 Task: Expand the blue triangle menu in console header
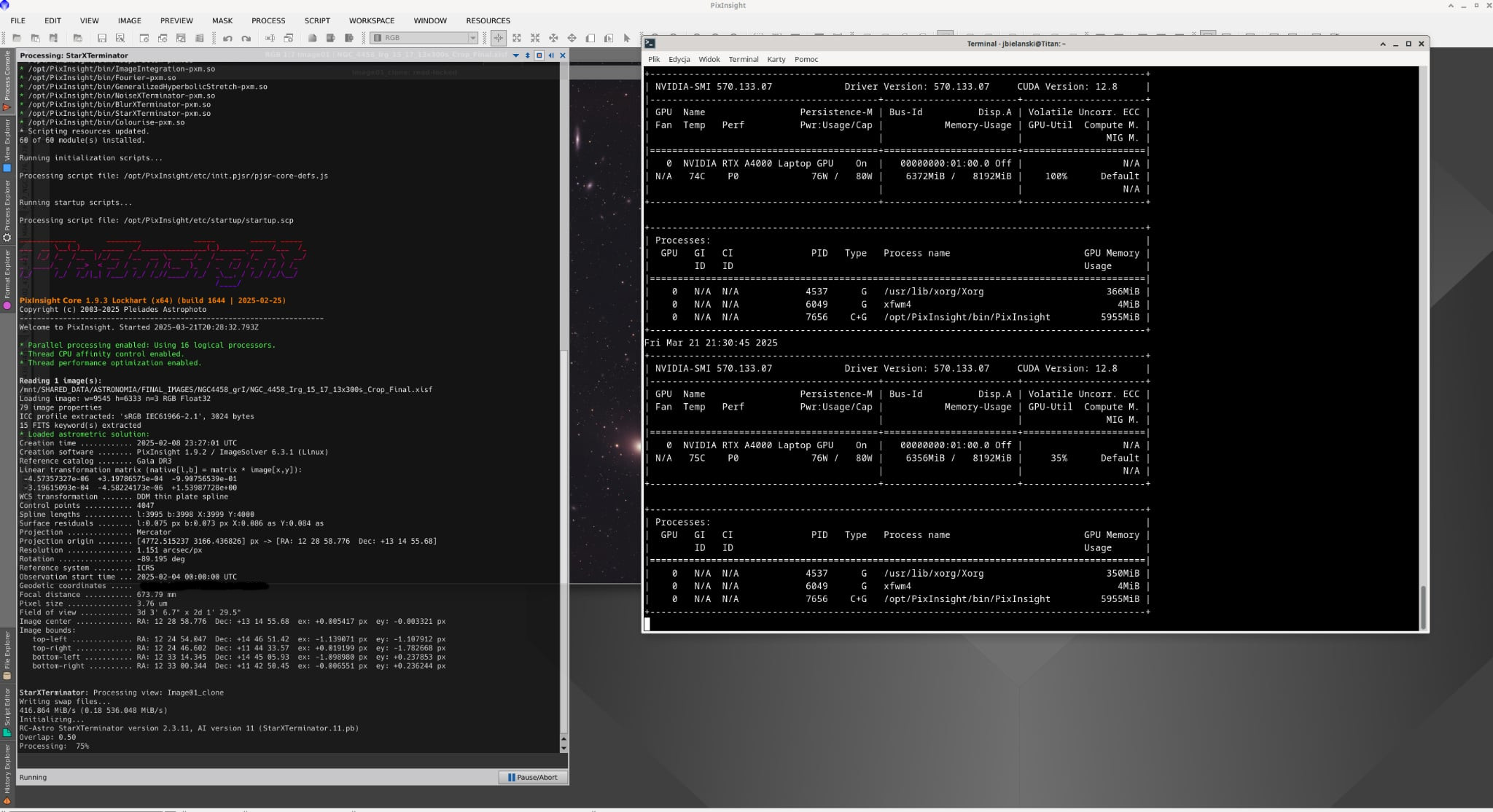click(515, 55)
